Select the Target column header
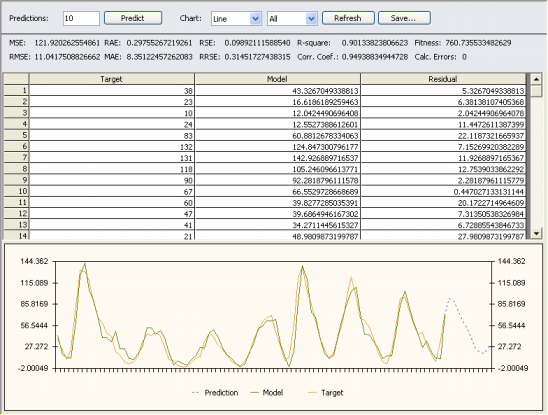The width and height of the screenshot is (548, 415). point(111,79)
